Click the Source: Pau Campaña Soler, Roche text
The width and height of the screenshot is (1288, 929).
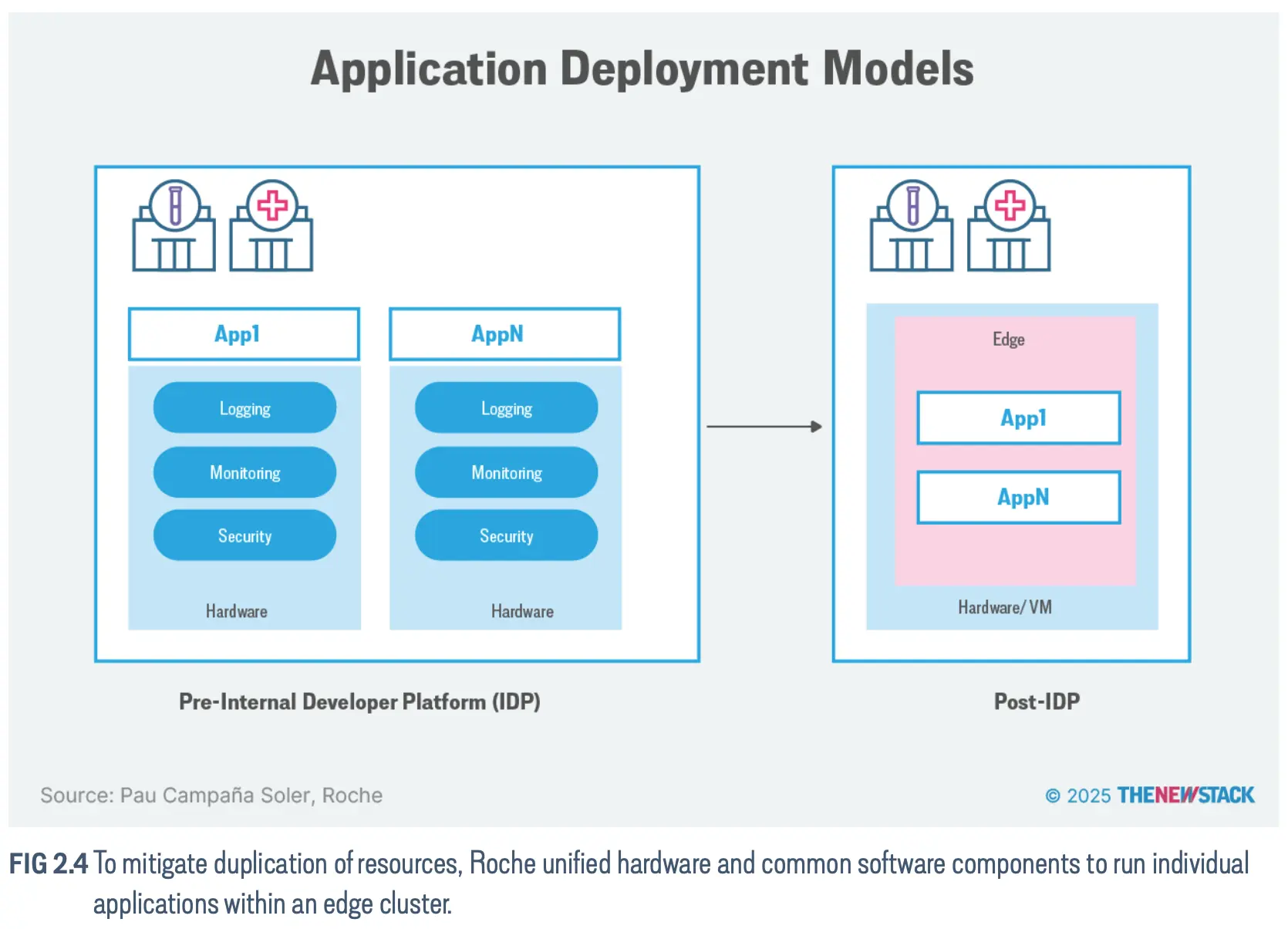pyautogui.click(x=211, y=796)
